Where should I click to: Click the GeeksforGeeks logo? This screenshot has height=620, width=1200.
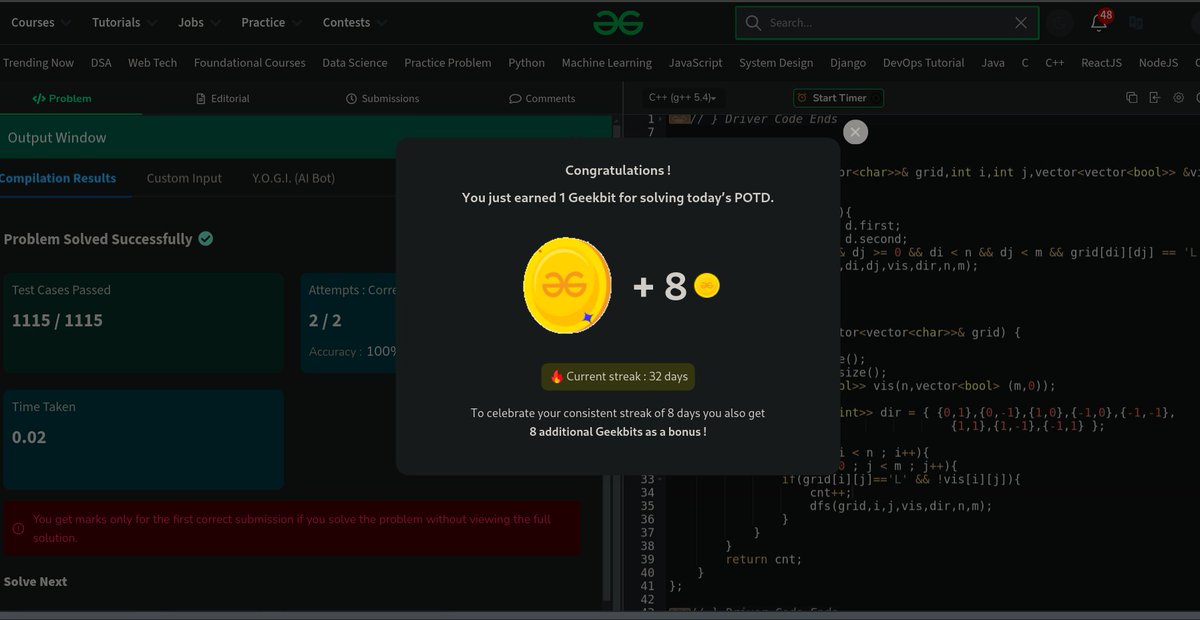(x=617, y=22)
